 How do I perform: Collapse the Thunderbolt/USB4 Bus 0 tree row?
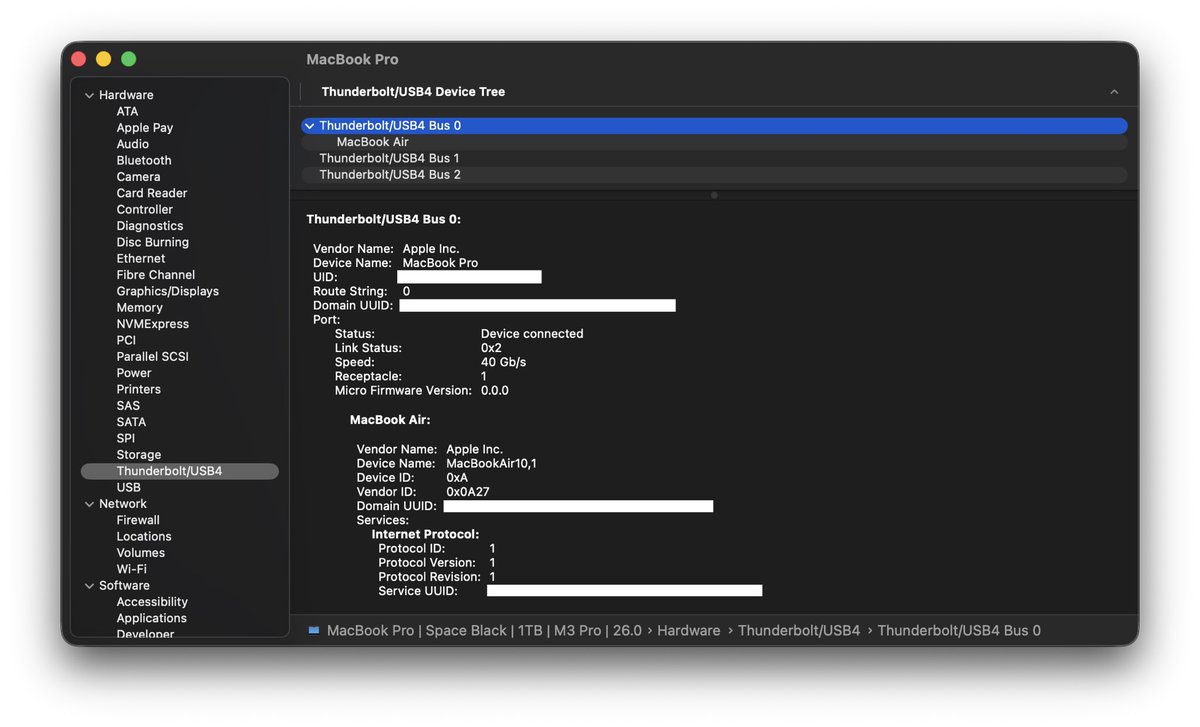tap(310, 126)
